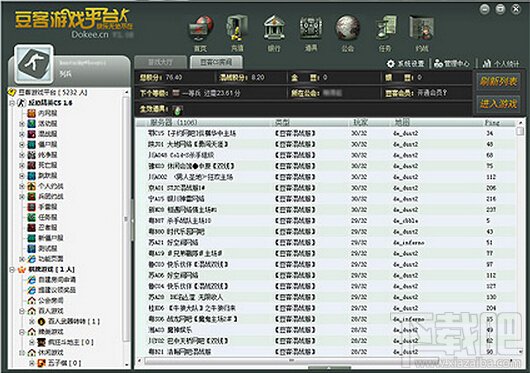Click the 功能页面 browser icon
530x373 pixels.
click(31, 259)
